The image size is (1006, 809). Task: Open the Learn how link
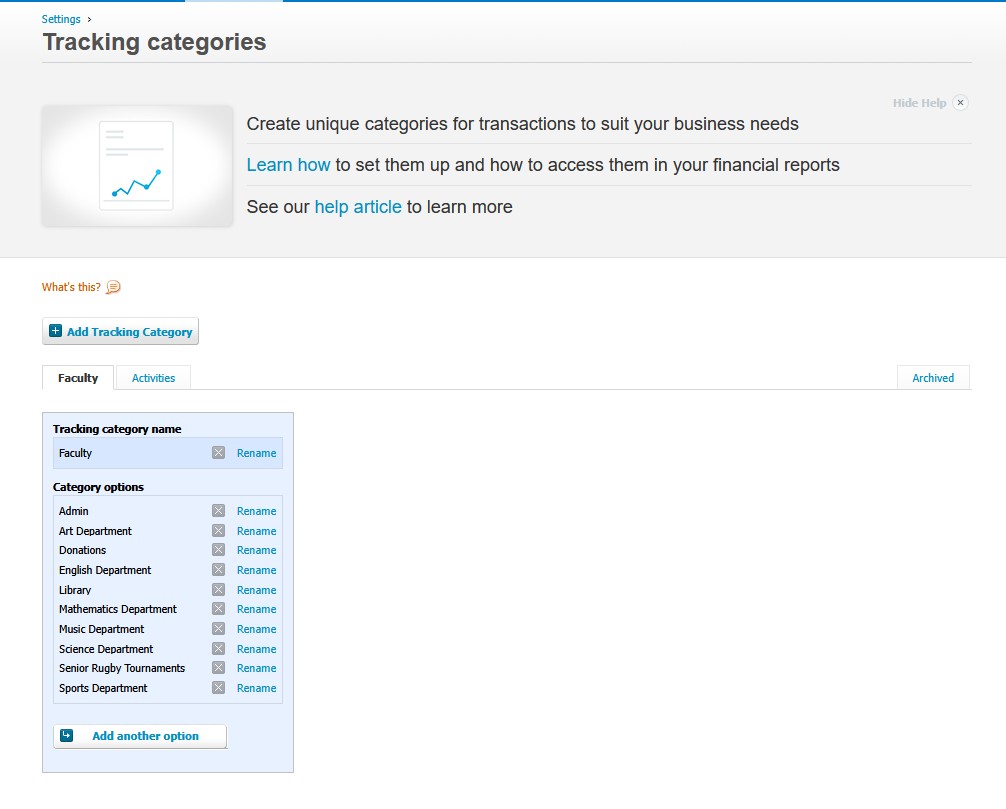[288, 165]
